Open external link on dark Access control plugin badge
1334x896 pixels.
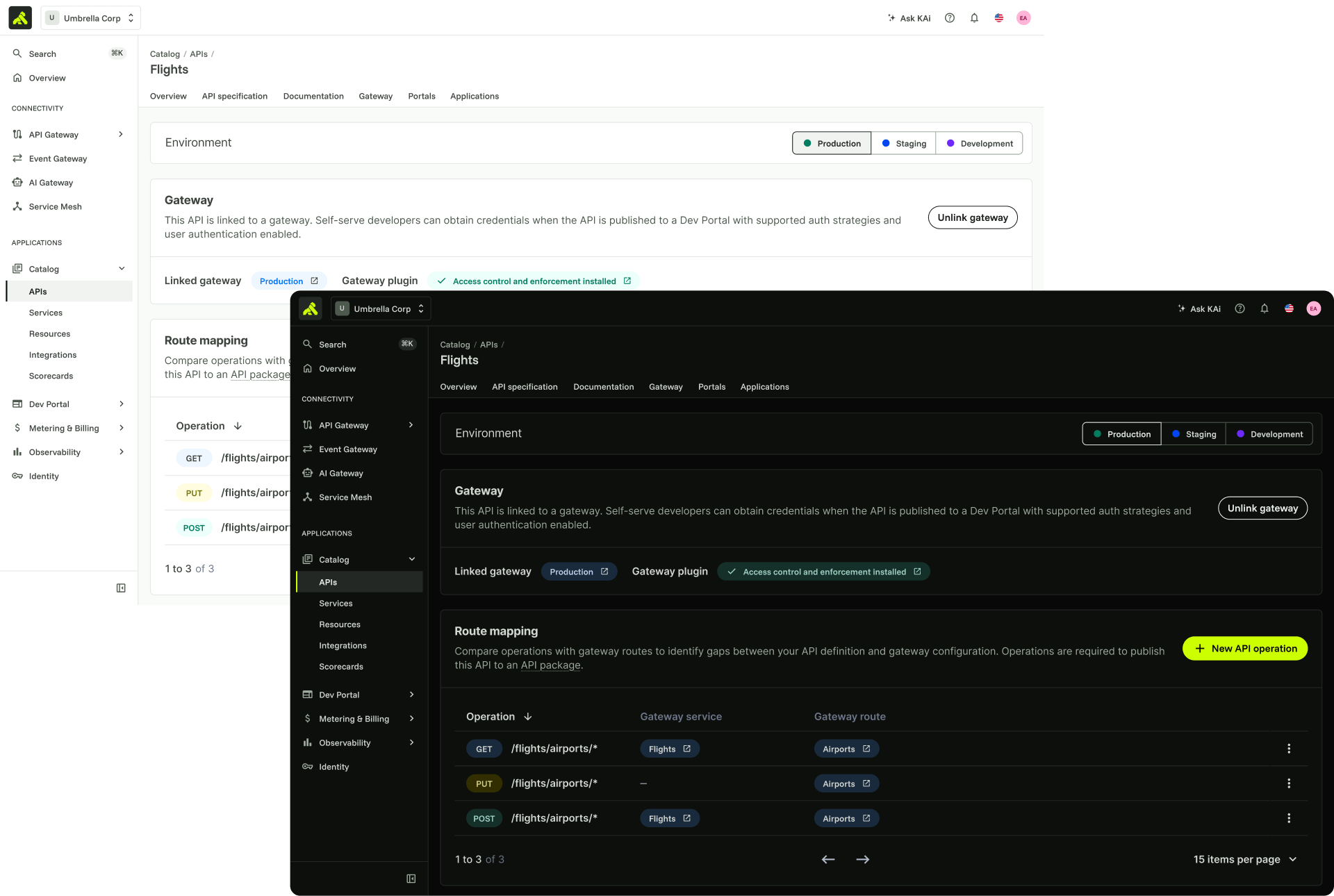pyautogui.click(x=917, y=572)
